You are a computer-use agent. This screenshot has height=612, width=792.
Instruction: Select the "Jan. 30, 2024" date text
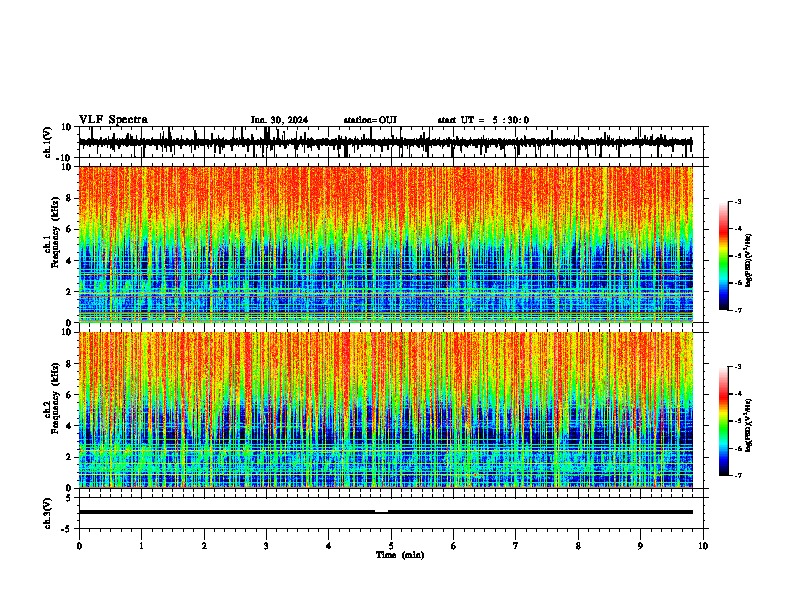[x=279, y=120]
